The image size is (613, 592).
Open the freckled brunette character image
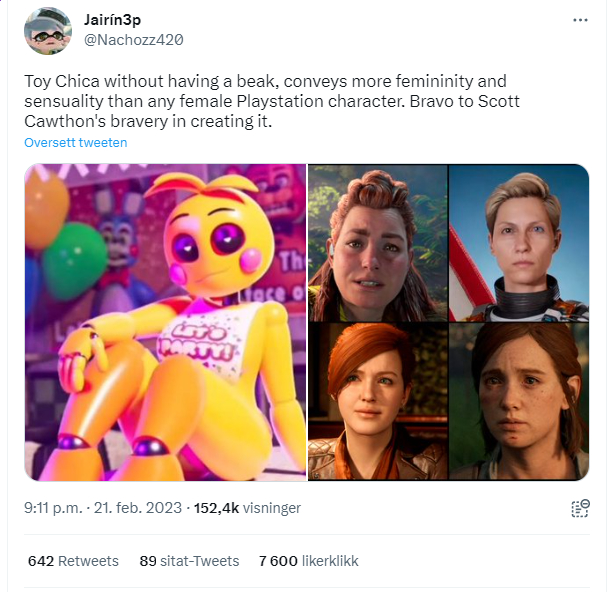(x=519, y=402)
